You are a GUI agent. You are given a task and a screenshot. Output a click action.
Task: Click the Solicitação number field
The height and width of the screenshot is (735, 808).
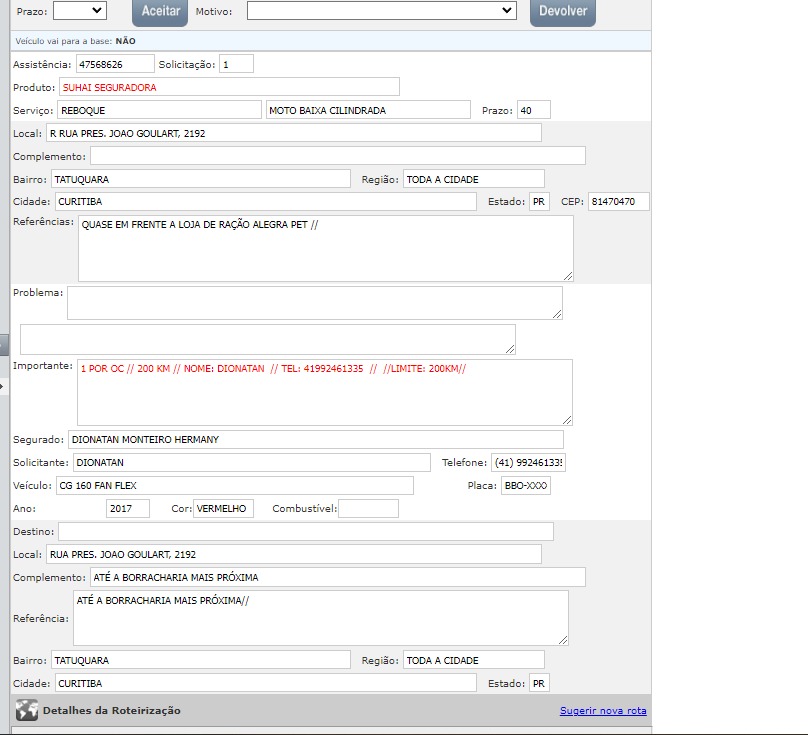(x=236, y=64)
